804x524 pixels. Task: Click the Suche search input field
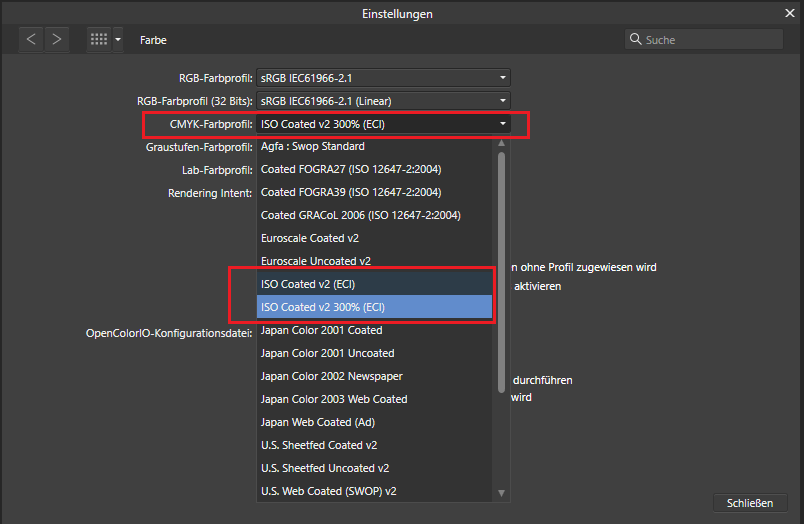(710, 40)
